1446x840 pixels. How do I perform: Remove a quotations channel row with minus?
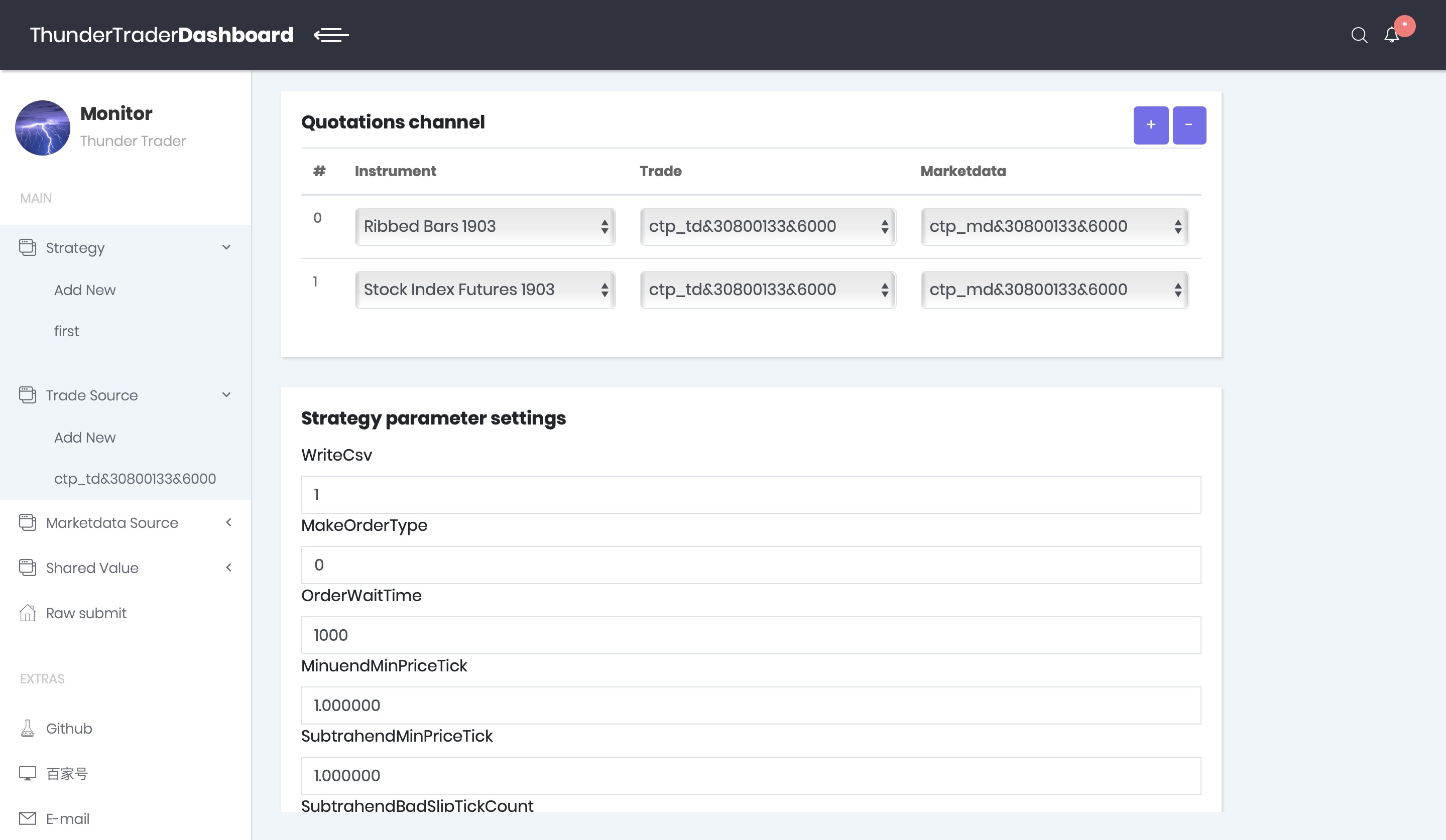click(x=1189, y=125)
